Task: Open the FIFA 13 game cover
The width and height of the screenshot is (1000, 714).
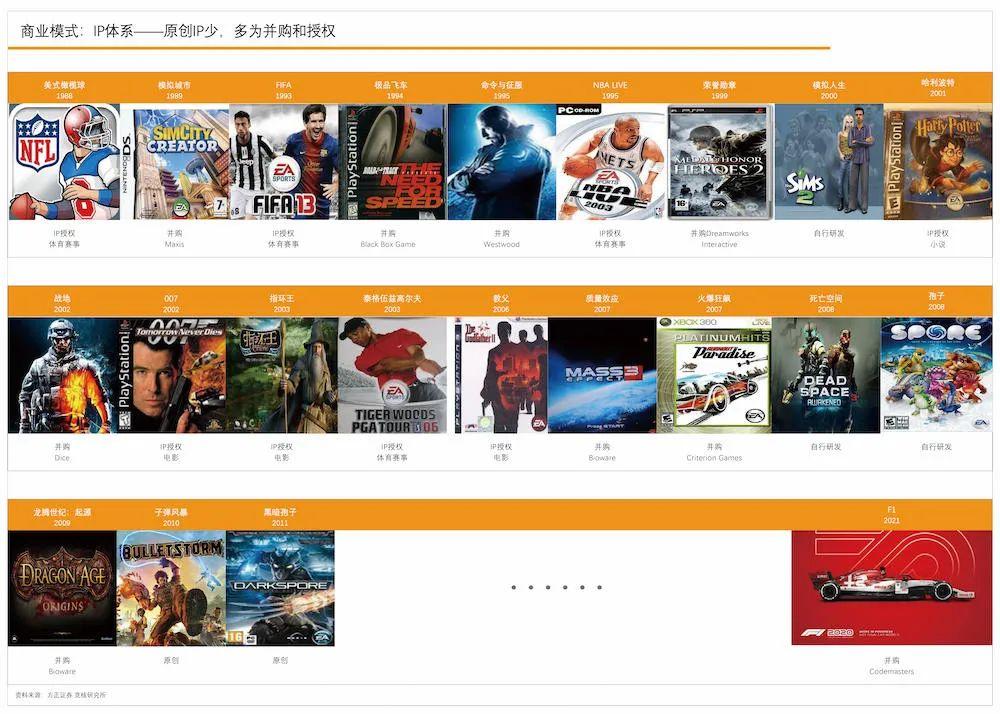Action: point(284,162)
